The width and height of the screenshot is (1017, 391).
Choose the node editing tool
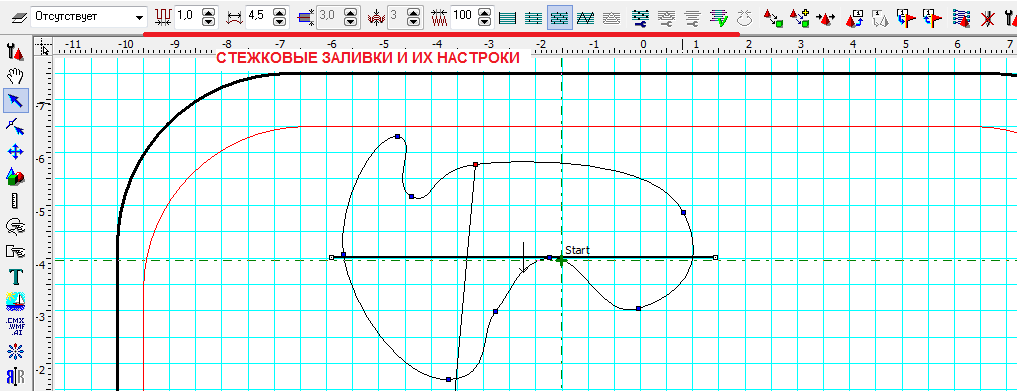click(x=15, y=126)
